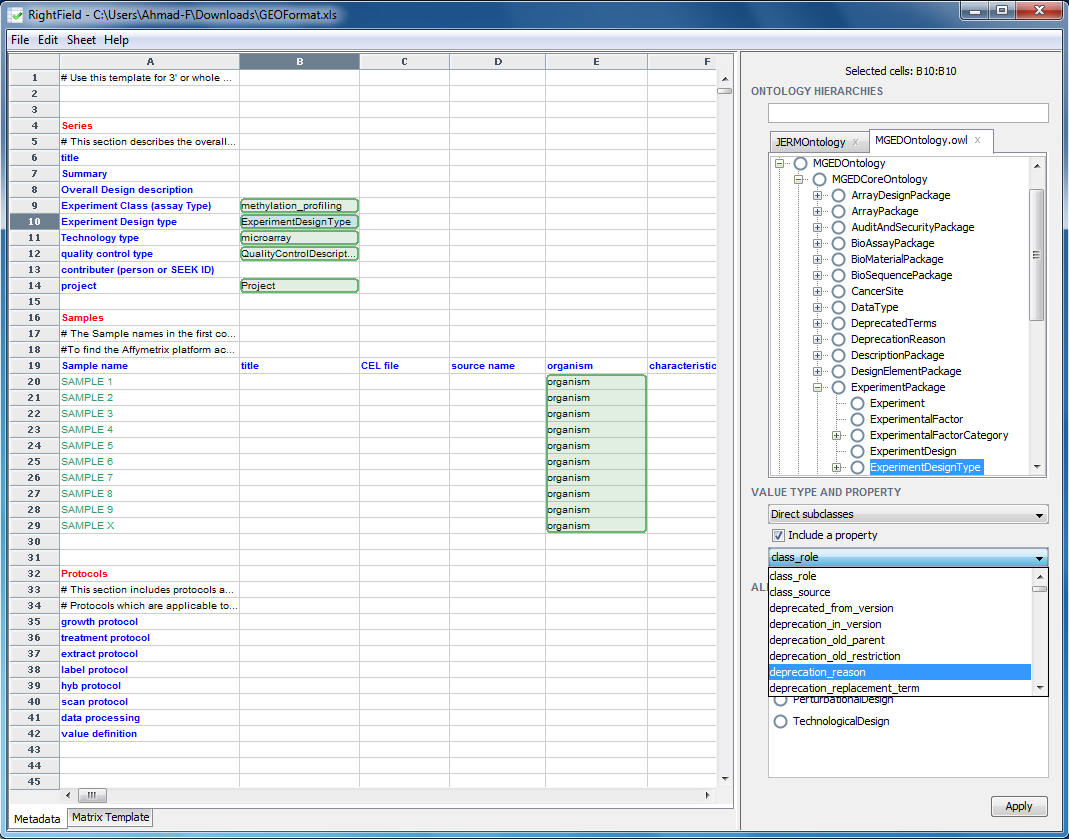
Task: Click the circle icon next to TechnologicalDesign
Action: tap(780, 721)
